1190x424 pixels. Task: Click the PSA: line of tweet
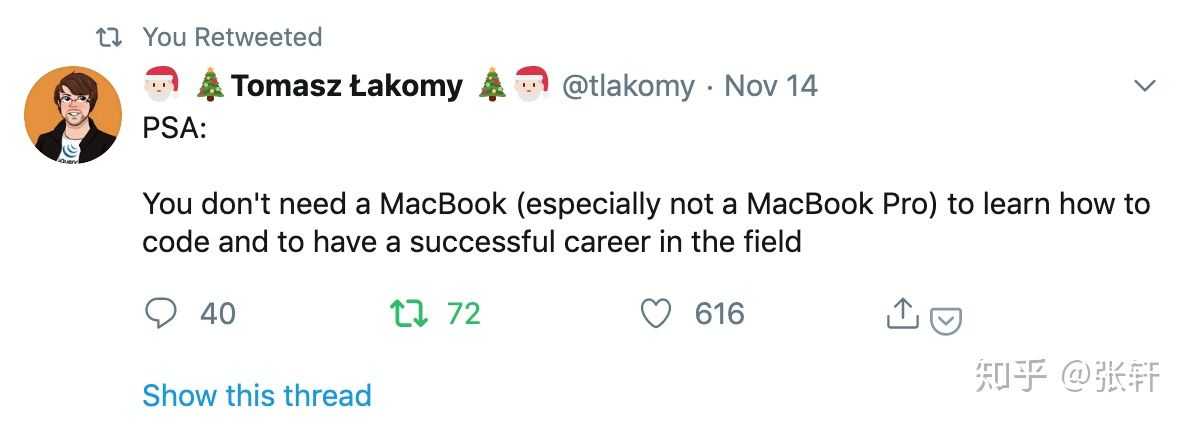pos(175,130)
